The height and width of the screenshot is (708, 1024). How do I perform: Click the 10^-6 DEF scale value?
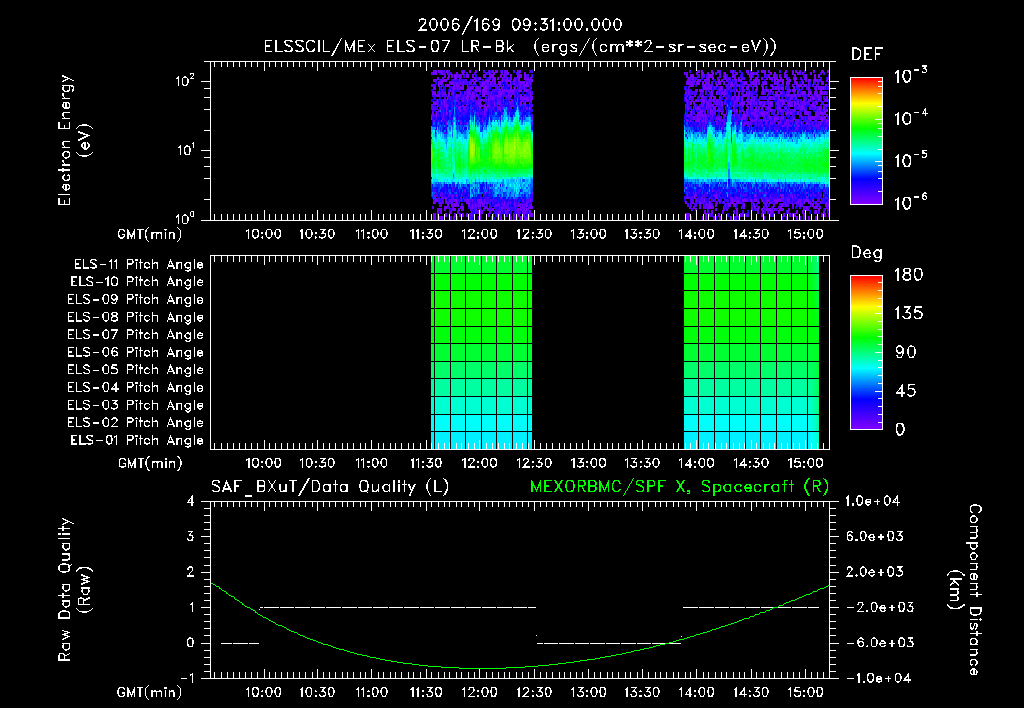(910, 202)
